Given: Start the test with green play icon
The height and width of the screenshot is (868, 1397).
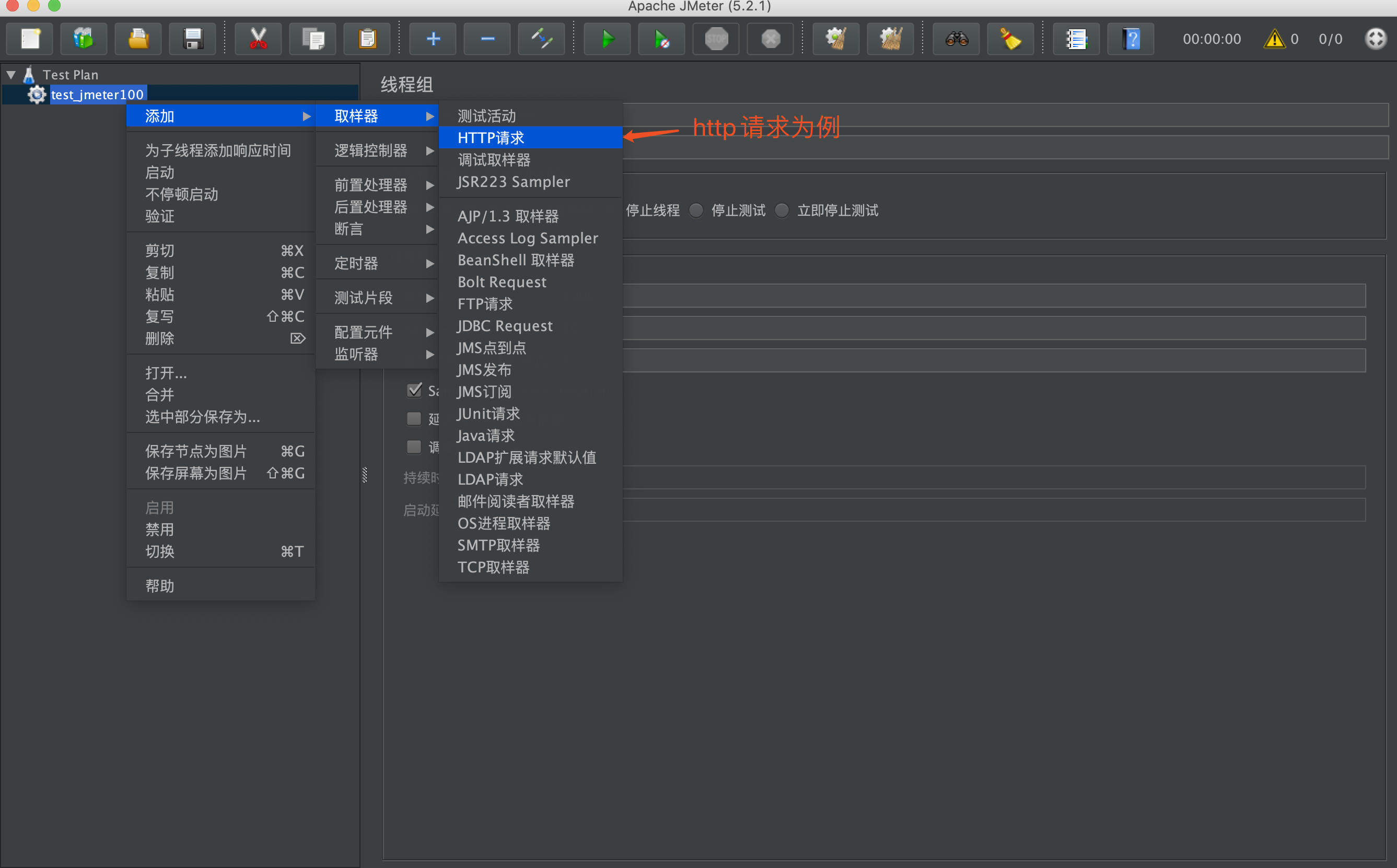Looking at the screenshot, I should tap(608, 39).
